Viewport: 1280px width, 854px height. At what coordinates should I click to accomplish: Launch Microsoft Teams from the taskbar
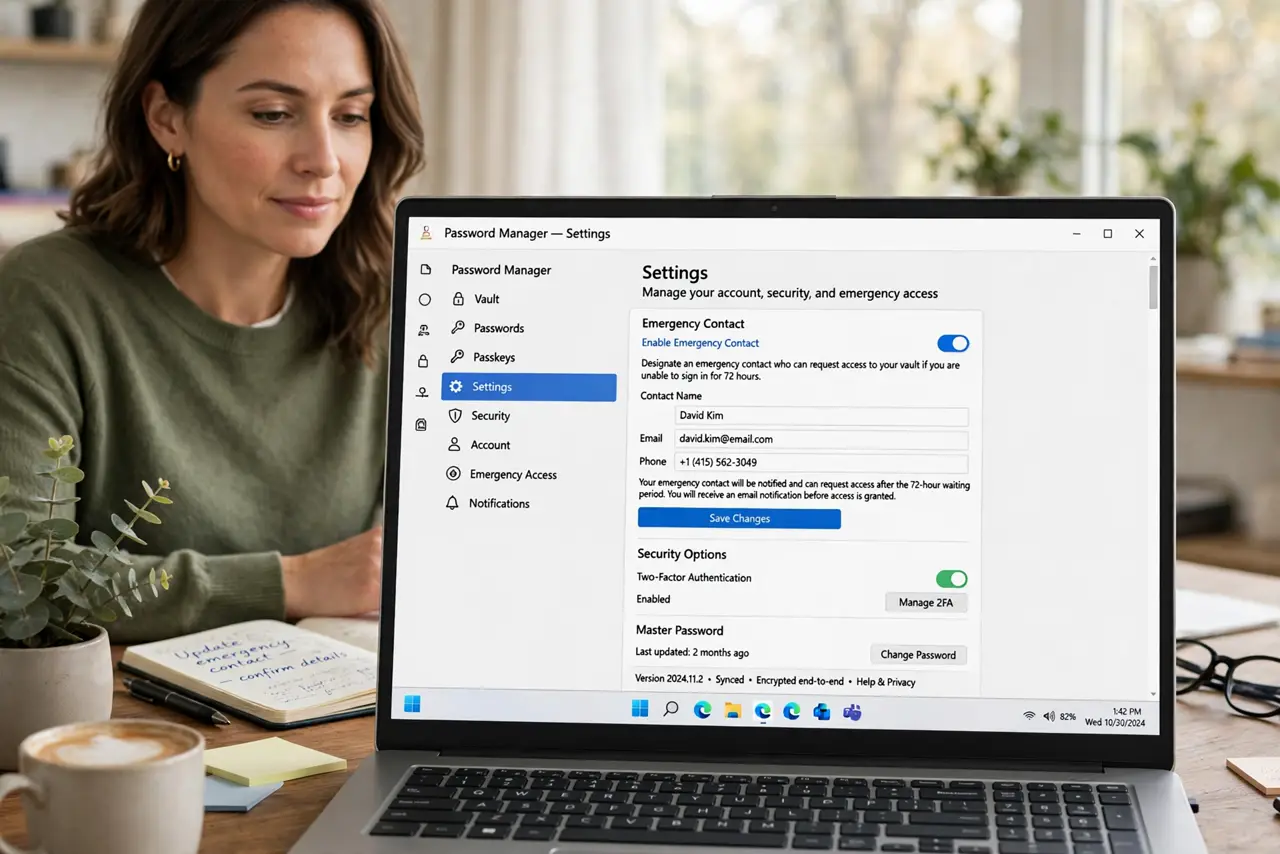tap(852, 712)
